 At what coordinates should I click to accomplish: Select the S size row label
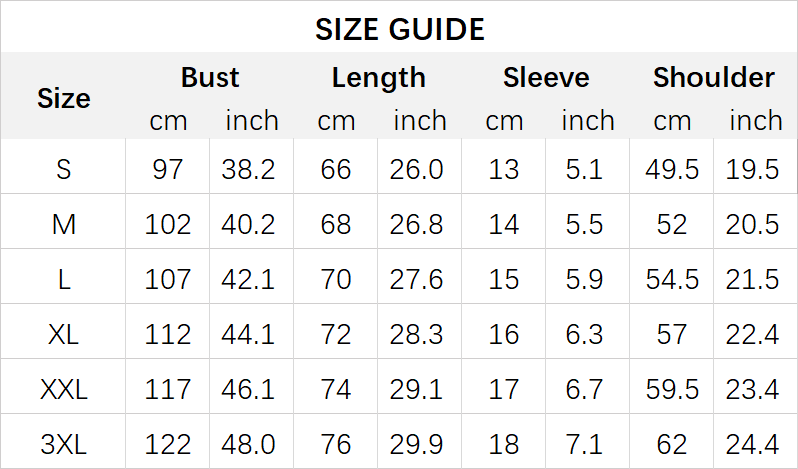(x=64, y=169)
